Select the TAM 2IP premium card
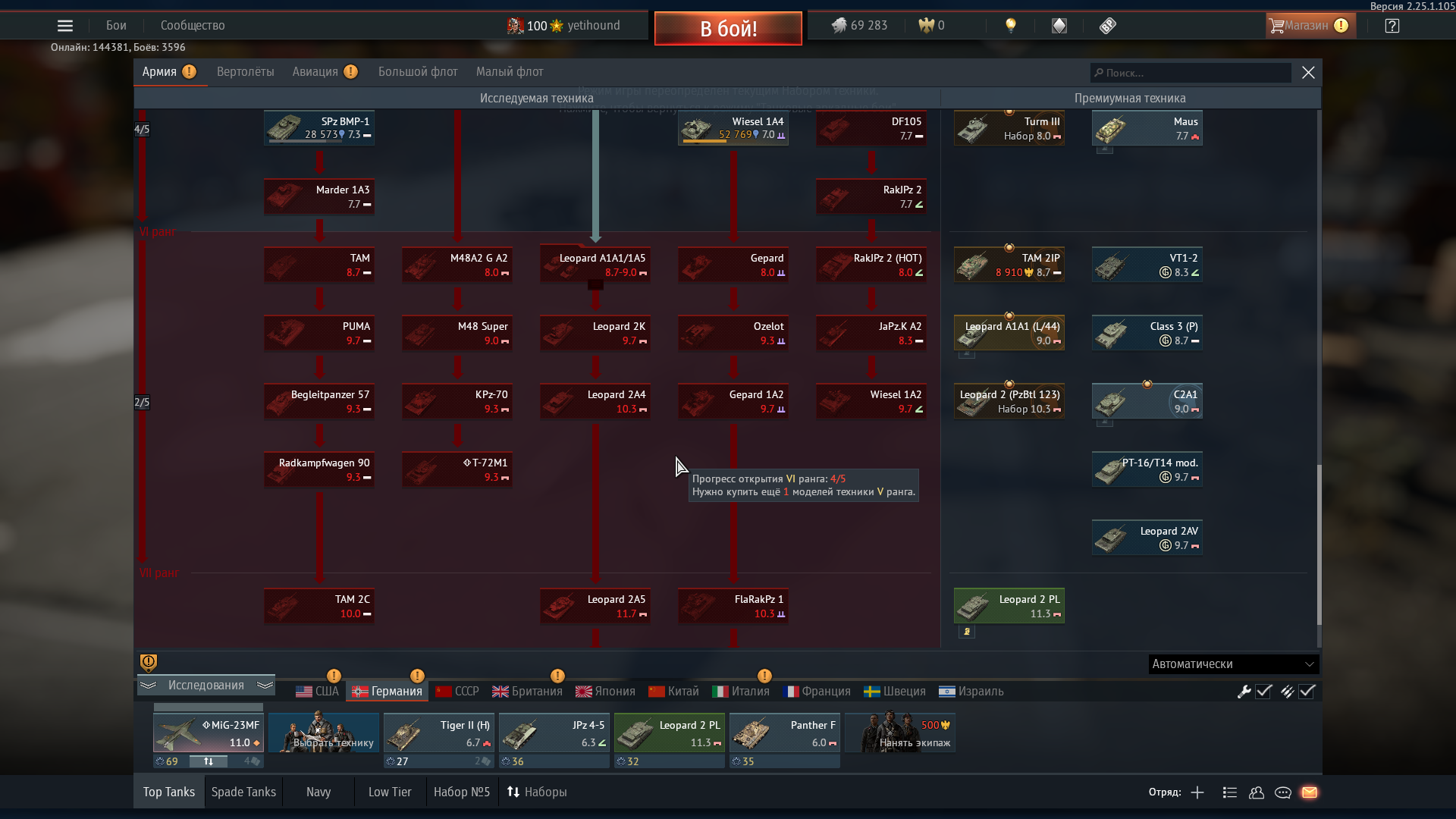1456x819 pixels. [1009, 265]
